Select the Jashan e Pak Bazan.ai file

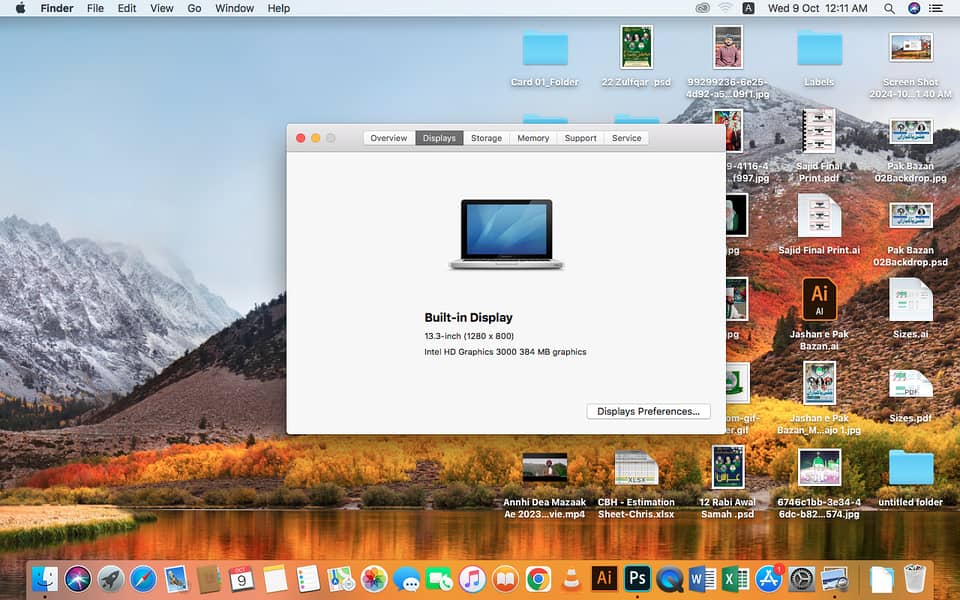(x=819, y=298)
